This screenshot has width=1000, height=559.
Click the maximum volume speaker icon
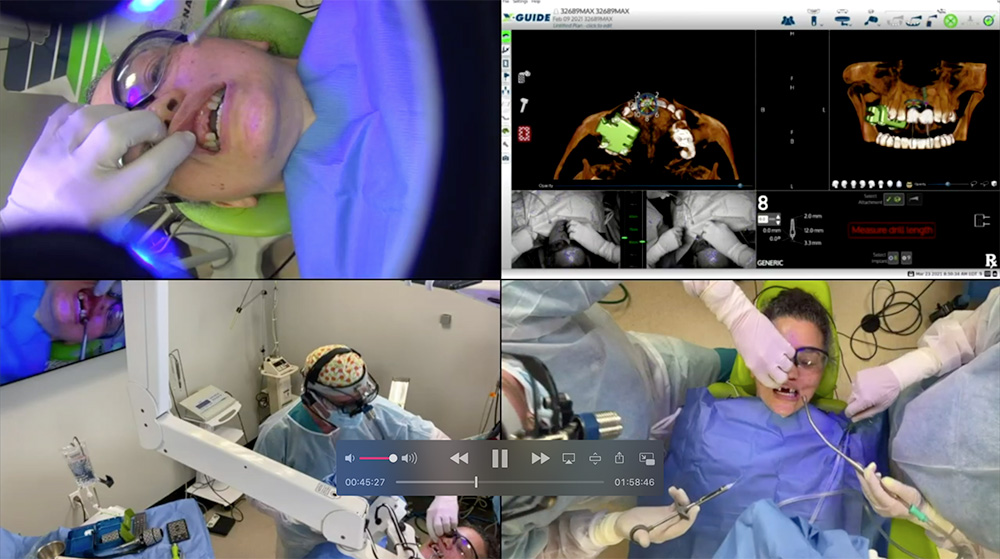click(409, 458)
